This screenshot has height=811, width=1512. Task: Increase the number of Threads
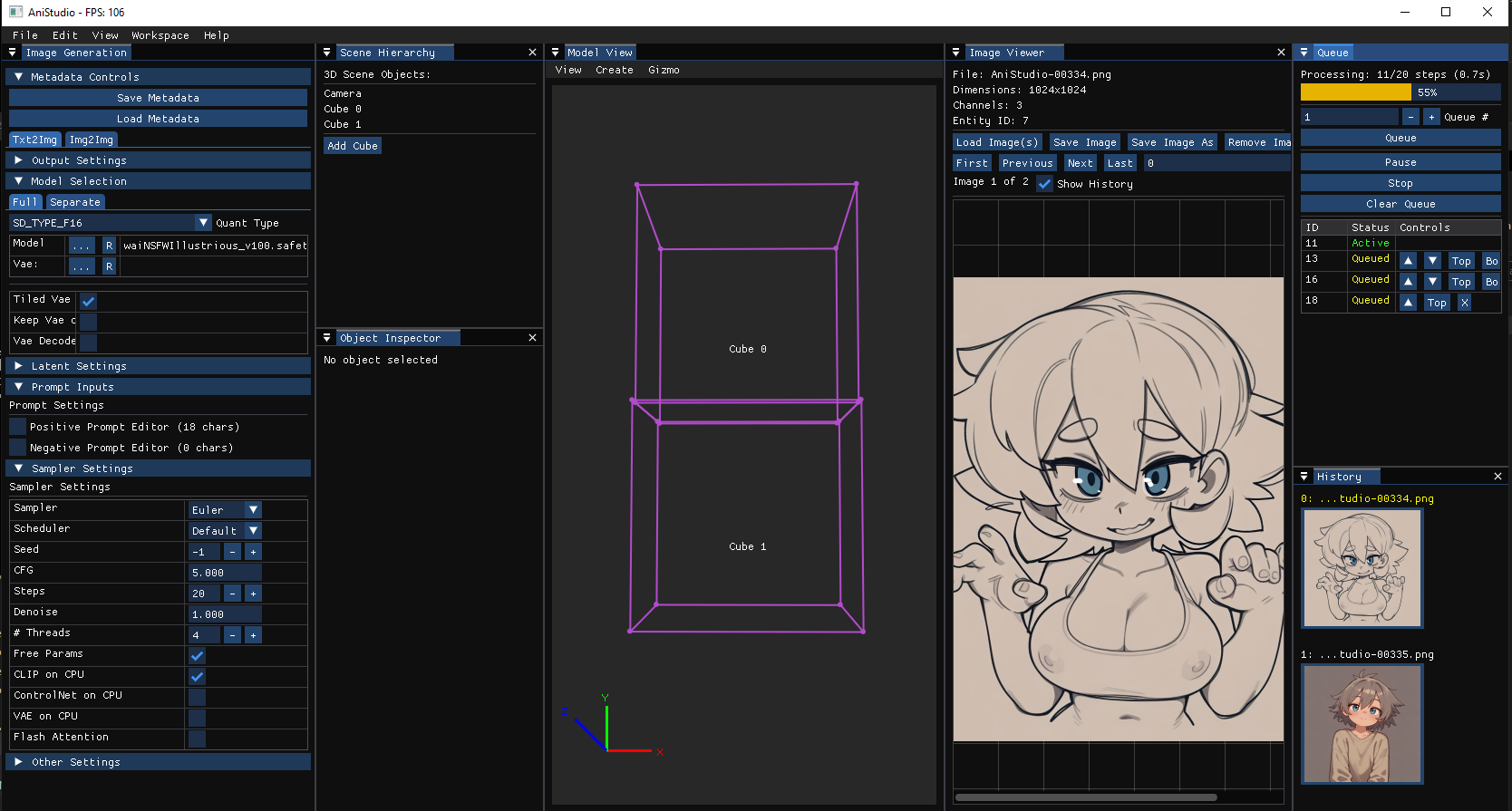(x=253, y=635)
